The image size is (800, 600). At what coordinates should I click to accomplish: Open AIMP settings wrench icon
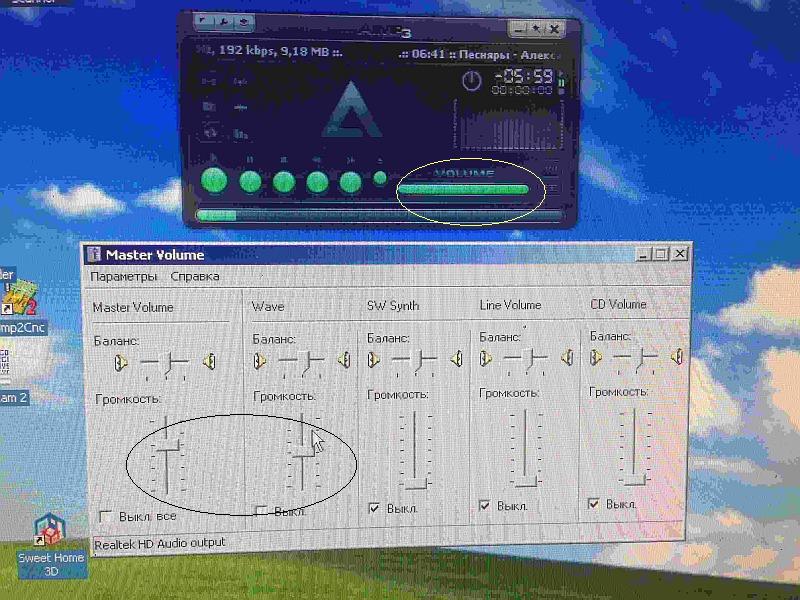coord(223,20)
